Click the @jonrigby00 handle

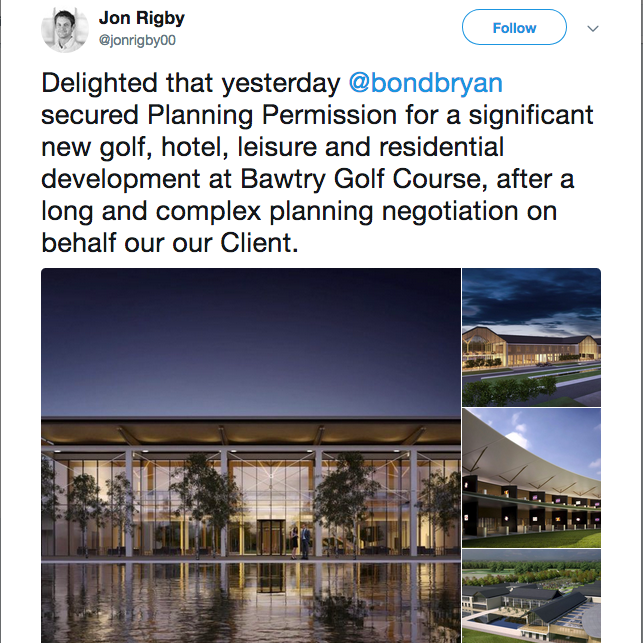(139, 40)
